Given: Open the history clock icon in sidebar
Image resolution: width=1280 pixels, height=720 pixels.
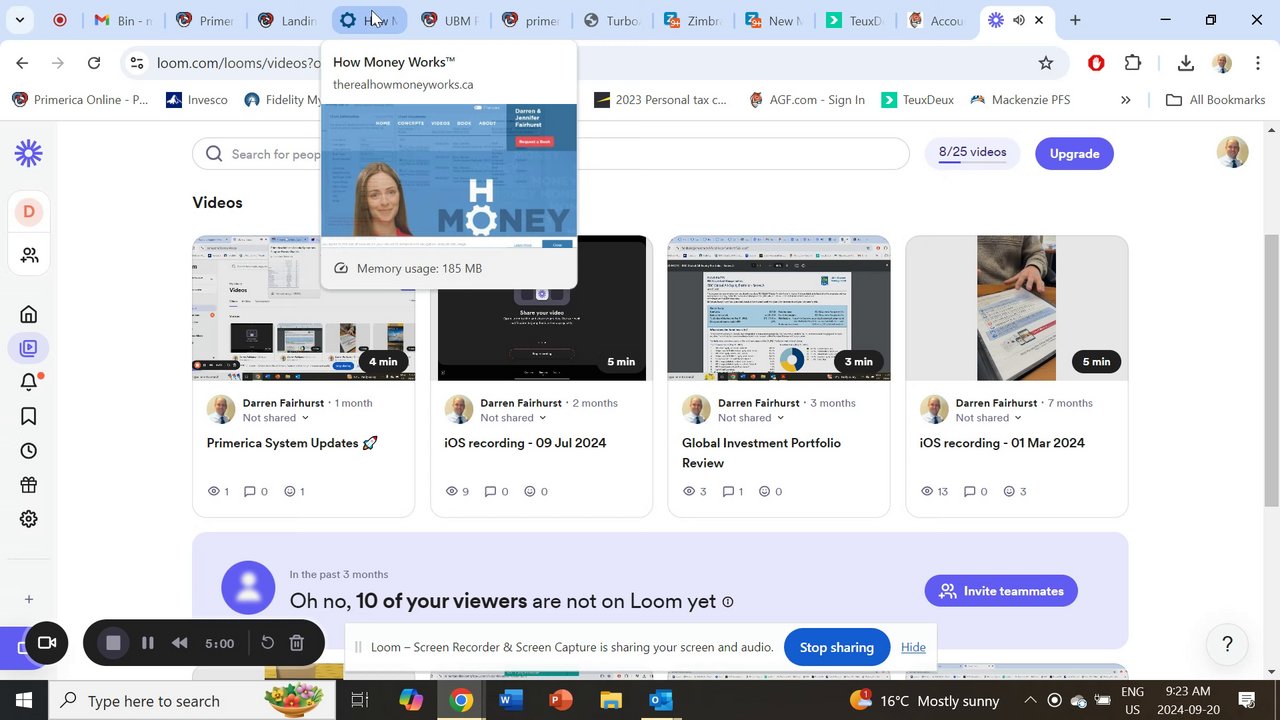Looking at the screenshot, I should pos(29,451).
